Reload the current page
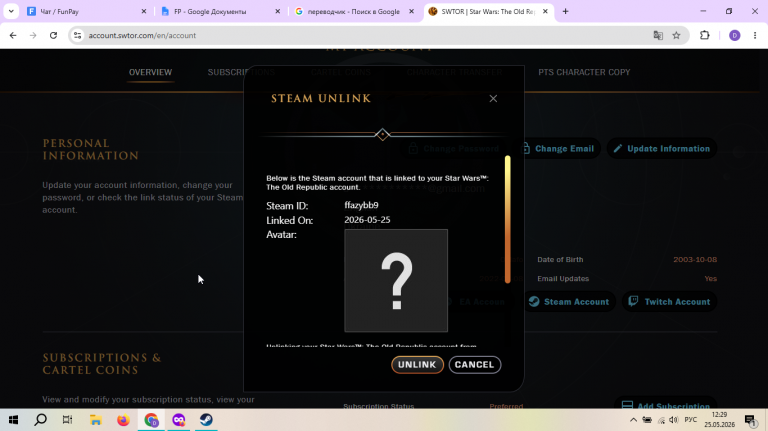The image size is (768, 431). [x=53, y=35]
